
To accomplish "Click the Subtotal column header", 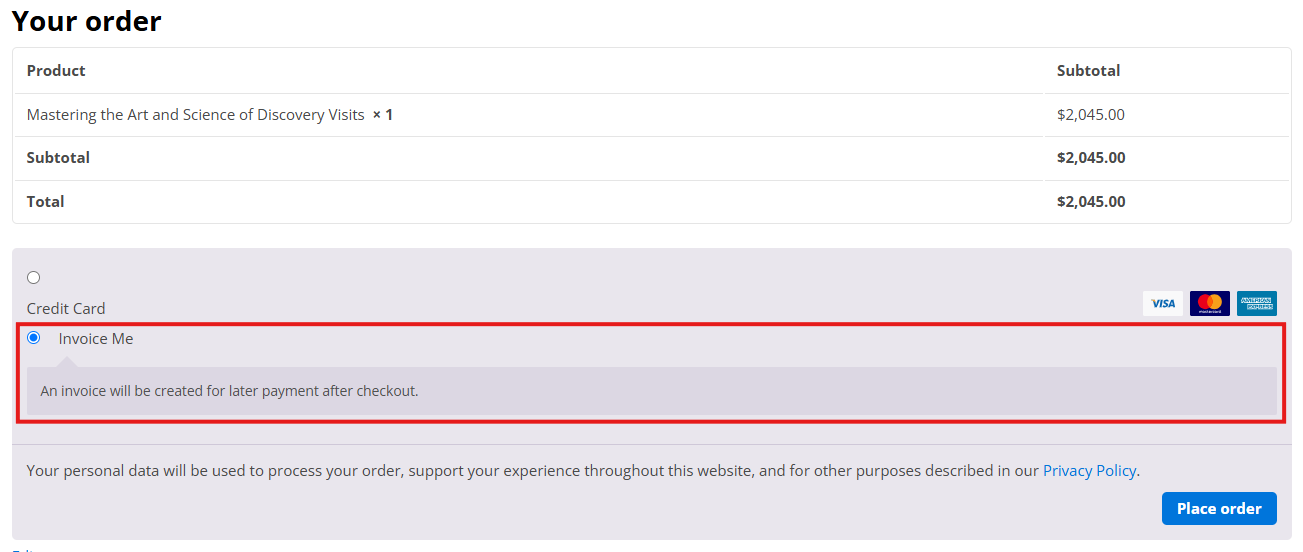I will pyautogui.click(x=1088, y=71).
